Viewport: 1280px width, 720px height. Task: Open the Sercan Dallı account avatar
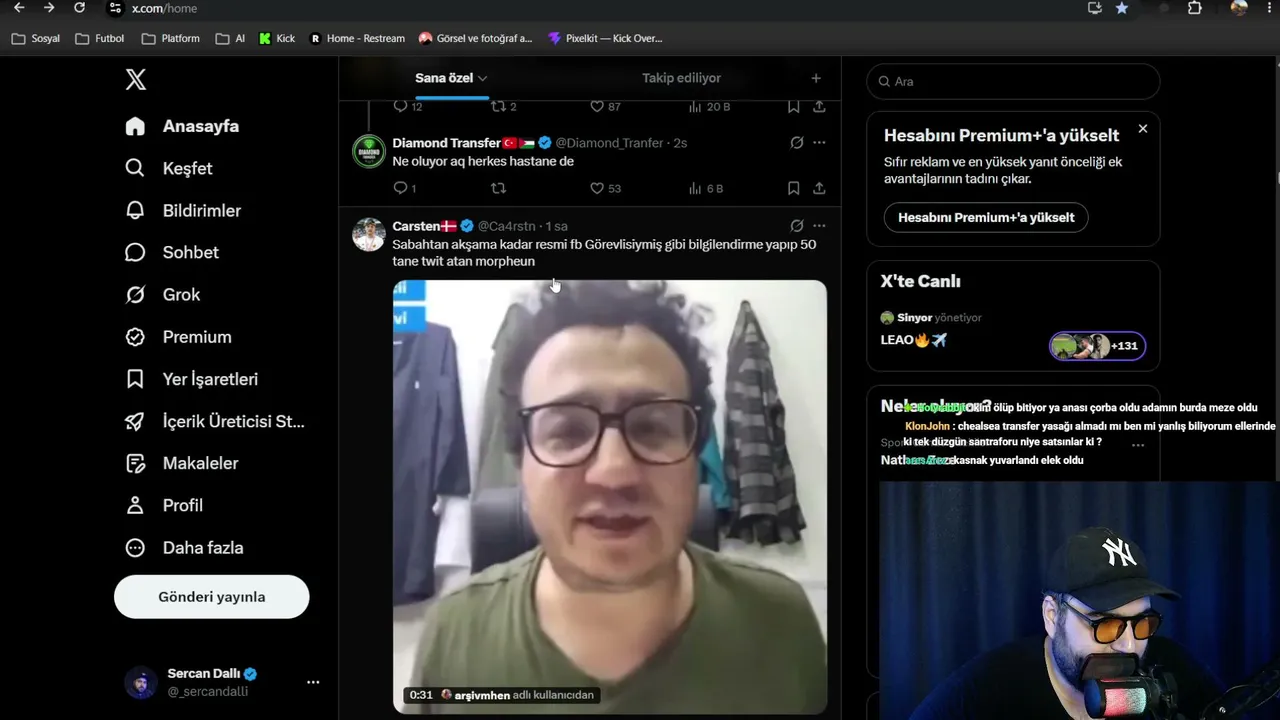click(x=141, y=682)
